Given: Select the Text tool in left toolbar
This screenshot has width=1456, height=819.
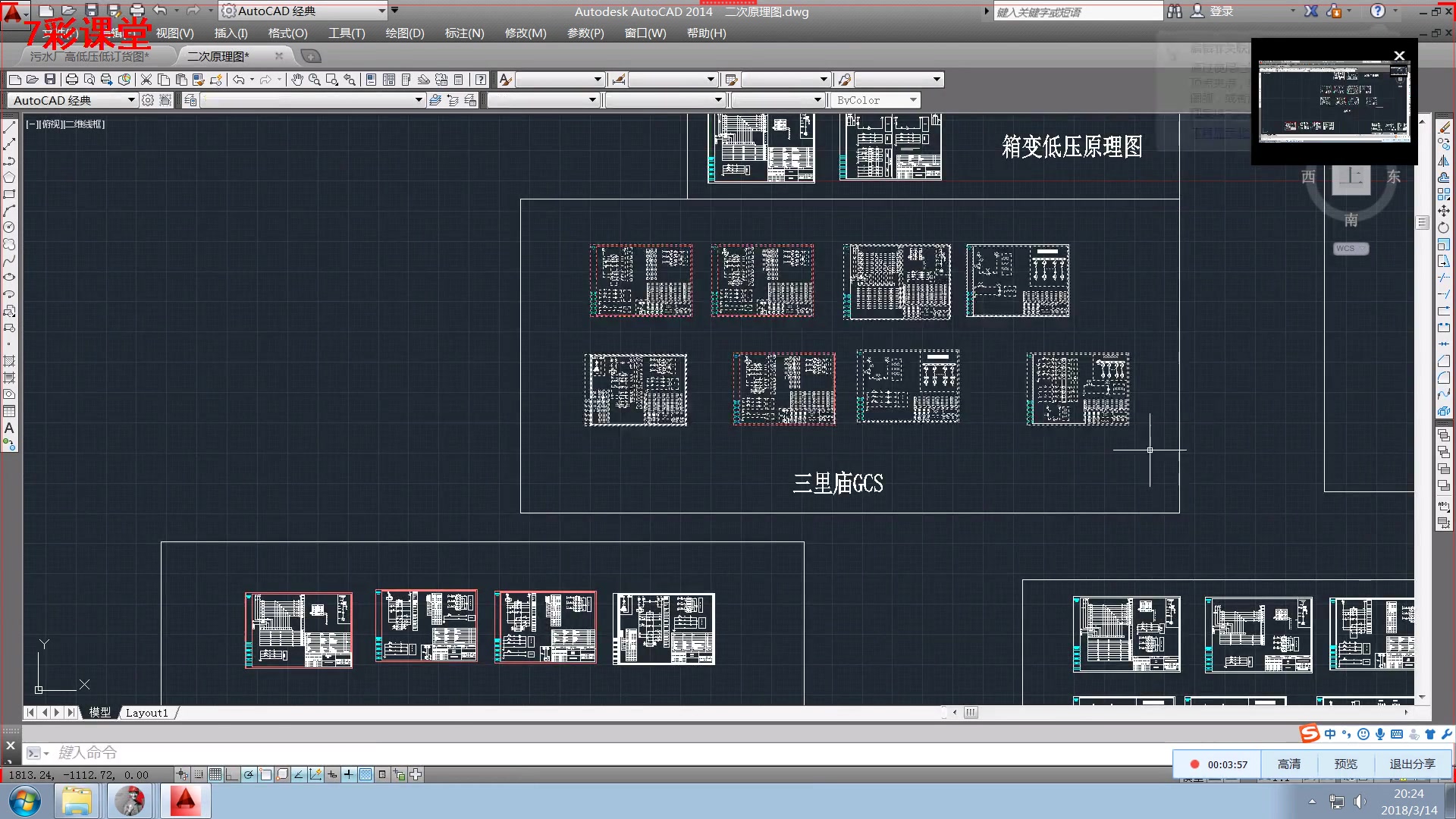Looking at the screenshot, I should 9,428.
